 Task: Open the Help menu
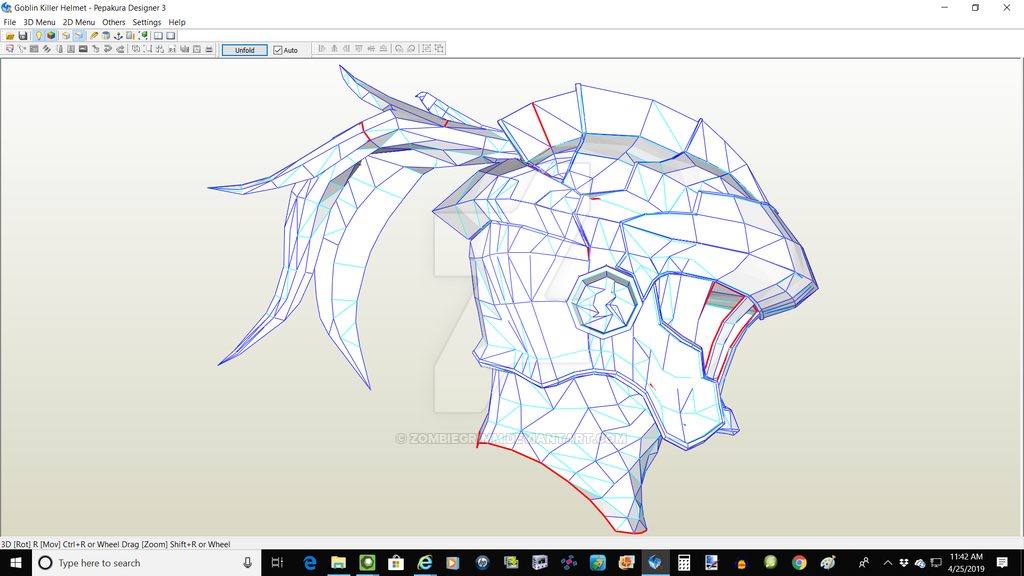pos(177,22)
